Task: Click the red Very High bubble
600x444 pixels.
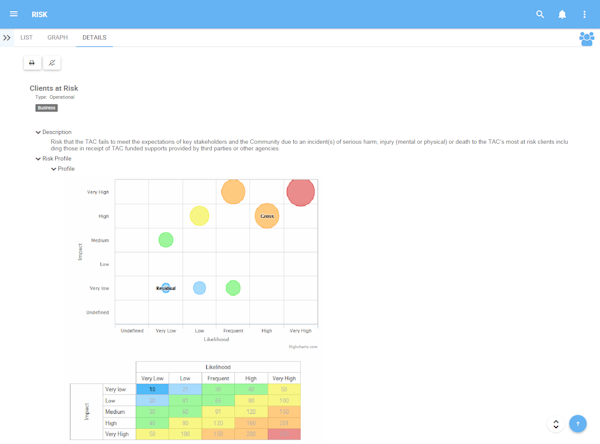Action: [x=300, y=192]
